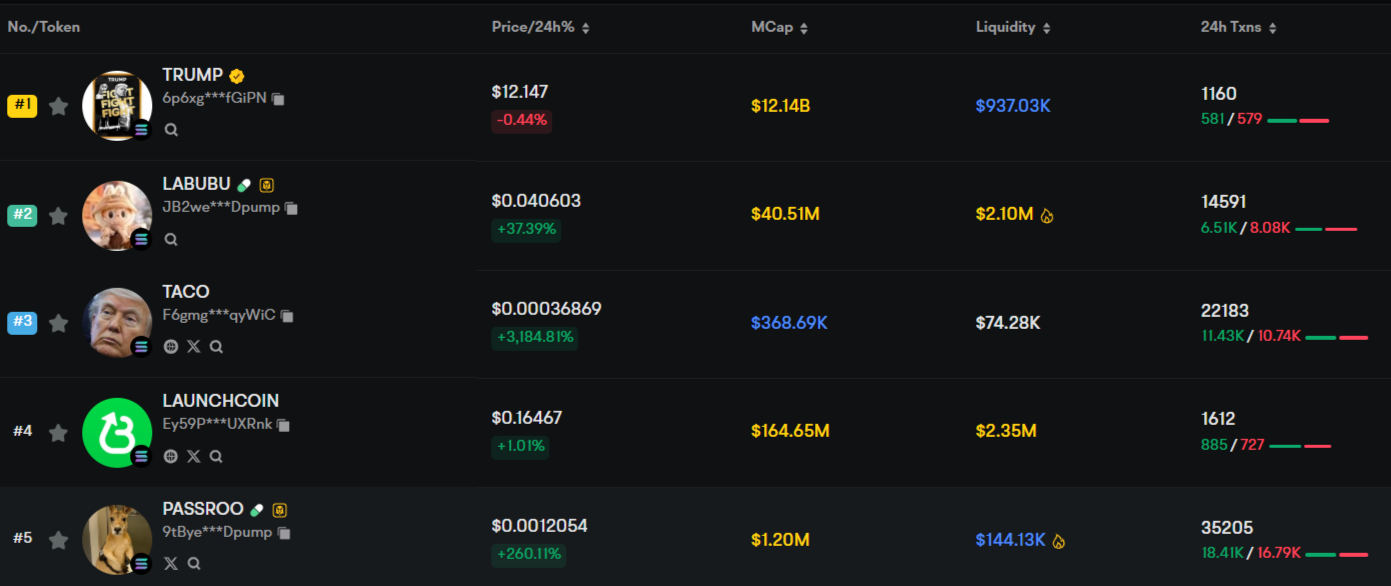Open the LABUBU token name link
1391x586 pixels.
click(x=196, y=184)
